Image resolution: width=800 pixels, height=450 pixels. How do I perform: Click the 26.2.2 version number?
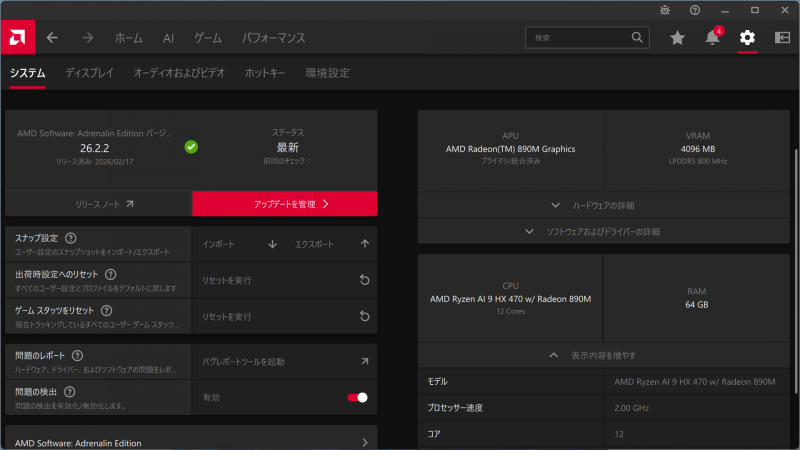pos(94,148)
